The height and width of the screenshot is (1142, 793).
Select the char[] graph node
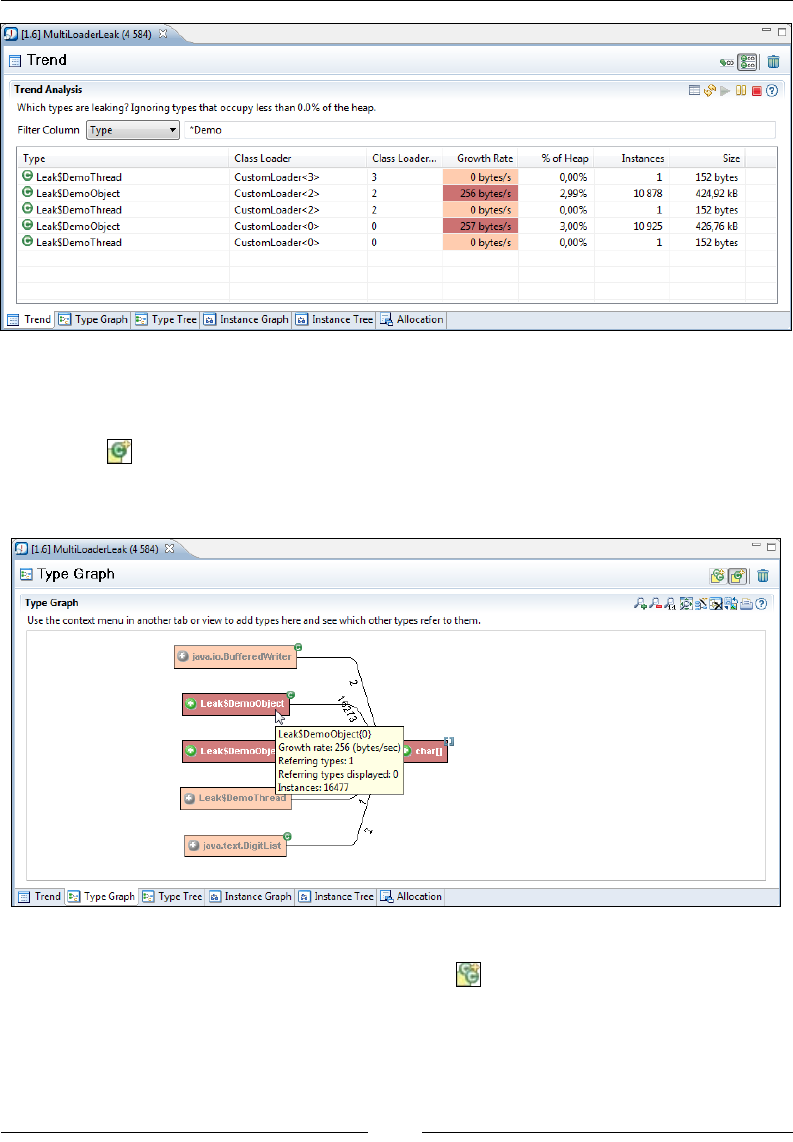click(425, 751)
